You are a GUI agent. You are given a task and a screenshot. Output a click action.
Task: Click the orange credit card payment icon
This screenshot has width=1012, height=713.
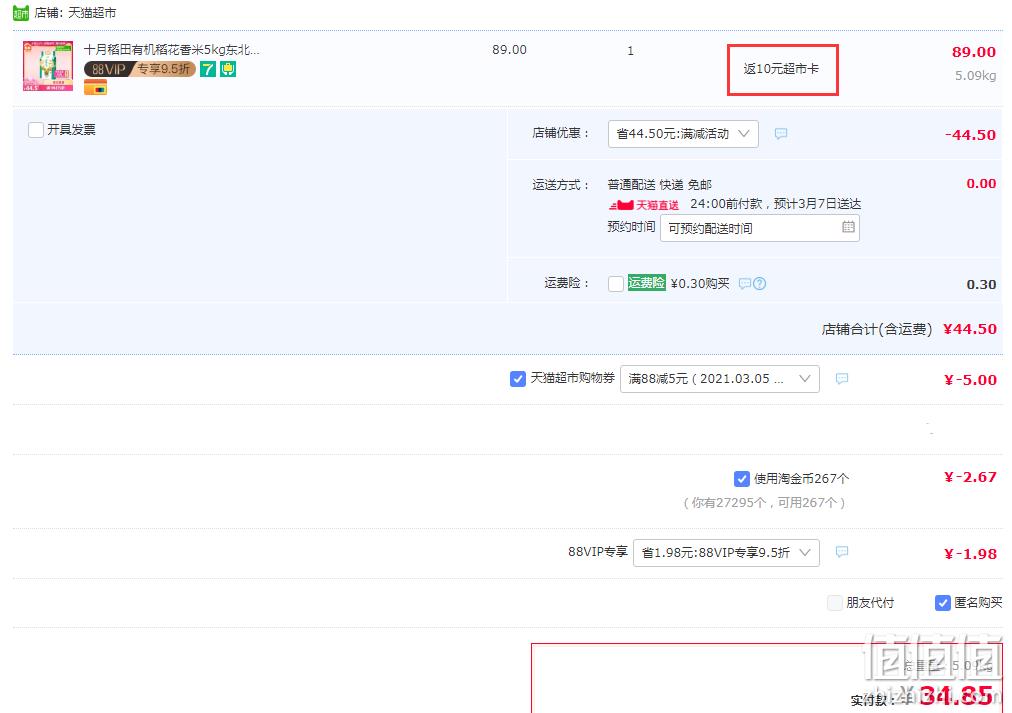click(x=96, y=88)
